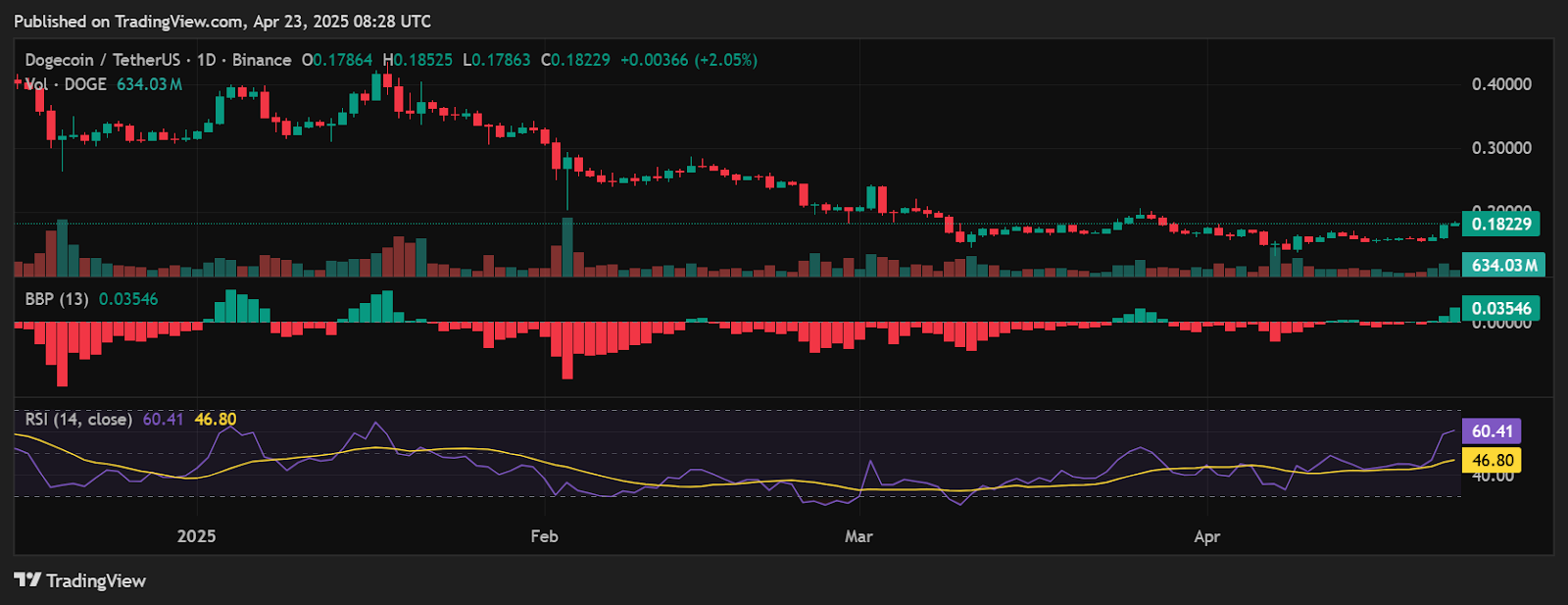Image resolution: width=1568 pixels, height=605 pixels.
Task: Select the RSI (14, close) indicator label
Action: (x=78, y=420)
